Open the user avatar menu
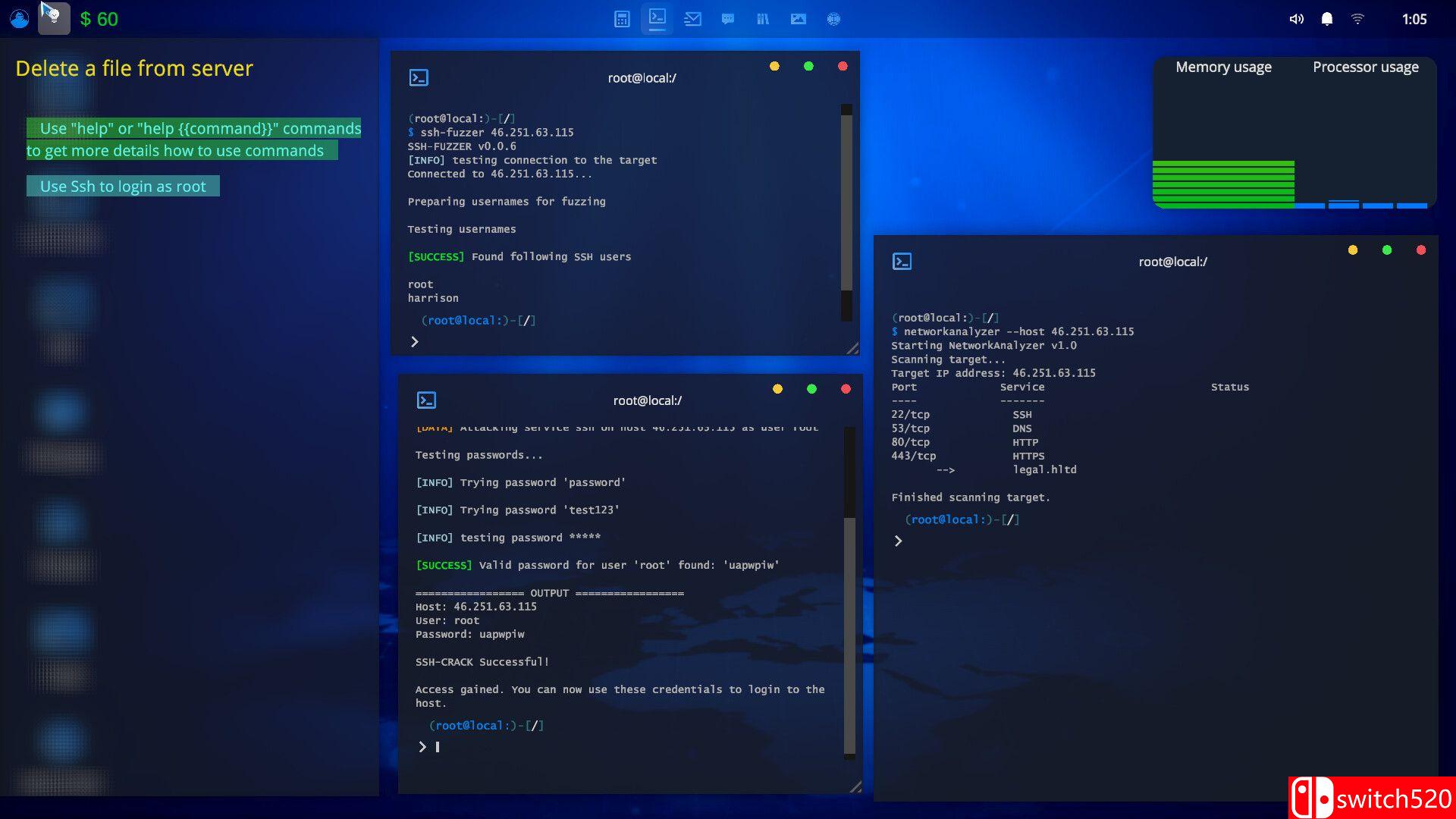Image resolution: width=1456 pixels, height=819 pixels. 20,18
